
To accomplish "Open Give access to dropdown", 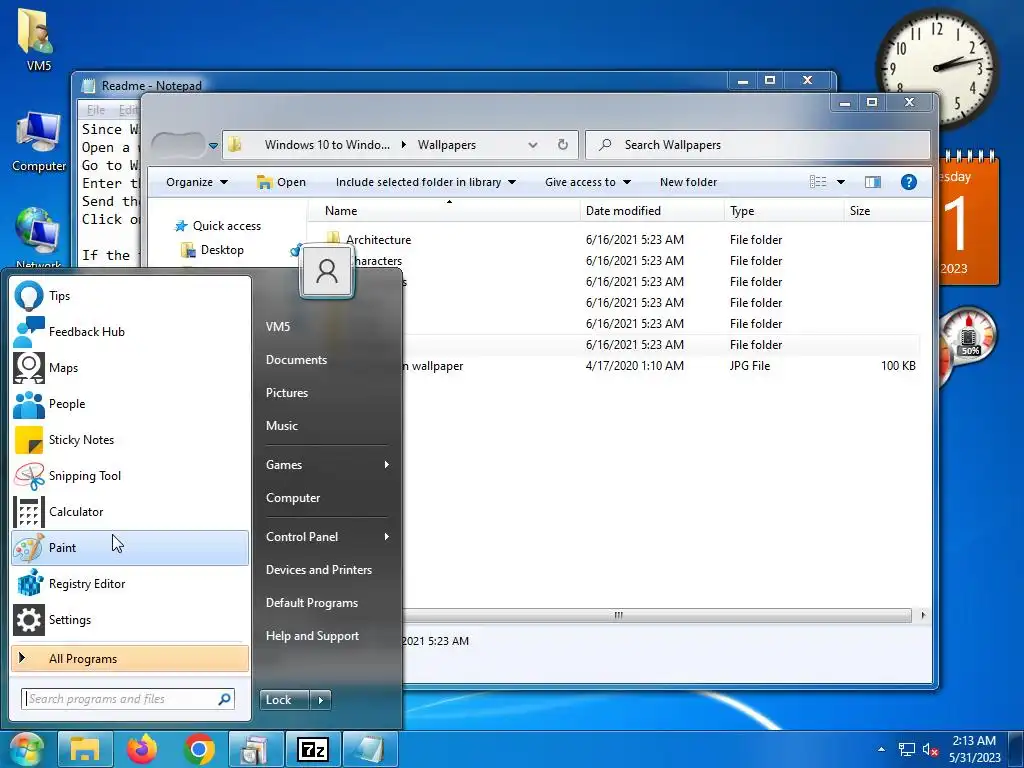I will [x=588, y=182].
